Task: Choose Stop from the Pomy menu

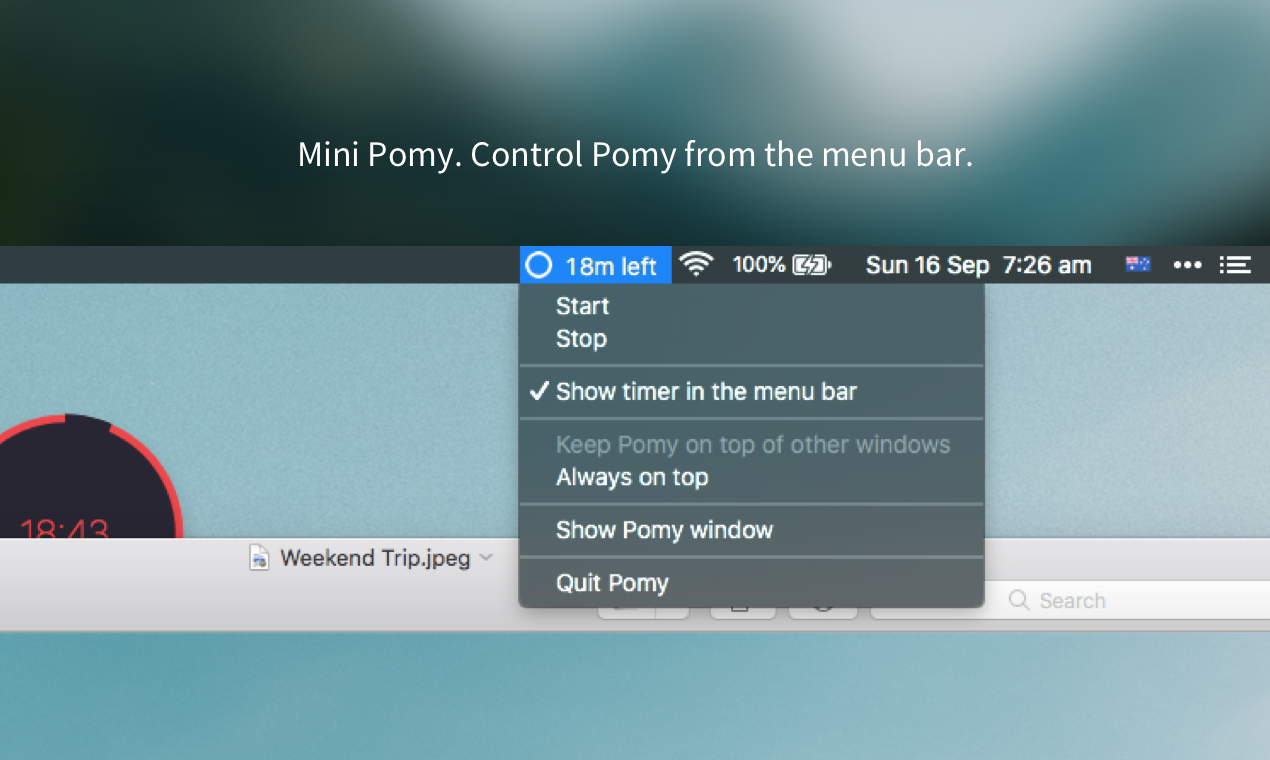Action: (x=751, y=339)
